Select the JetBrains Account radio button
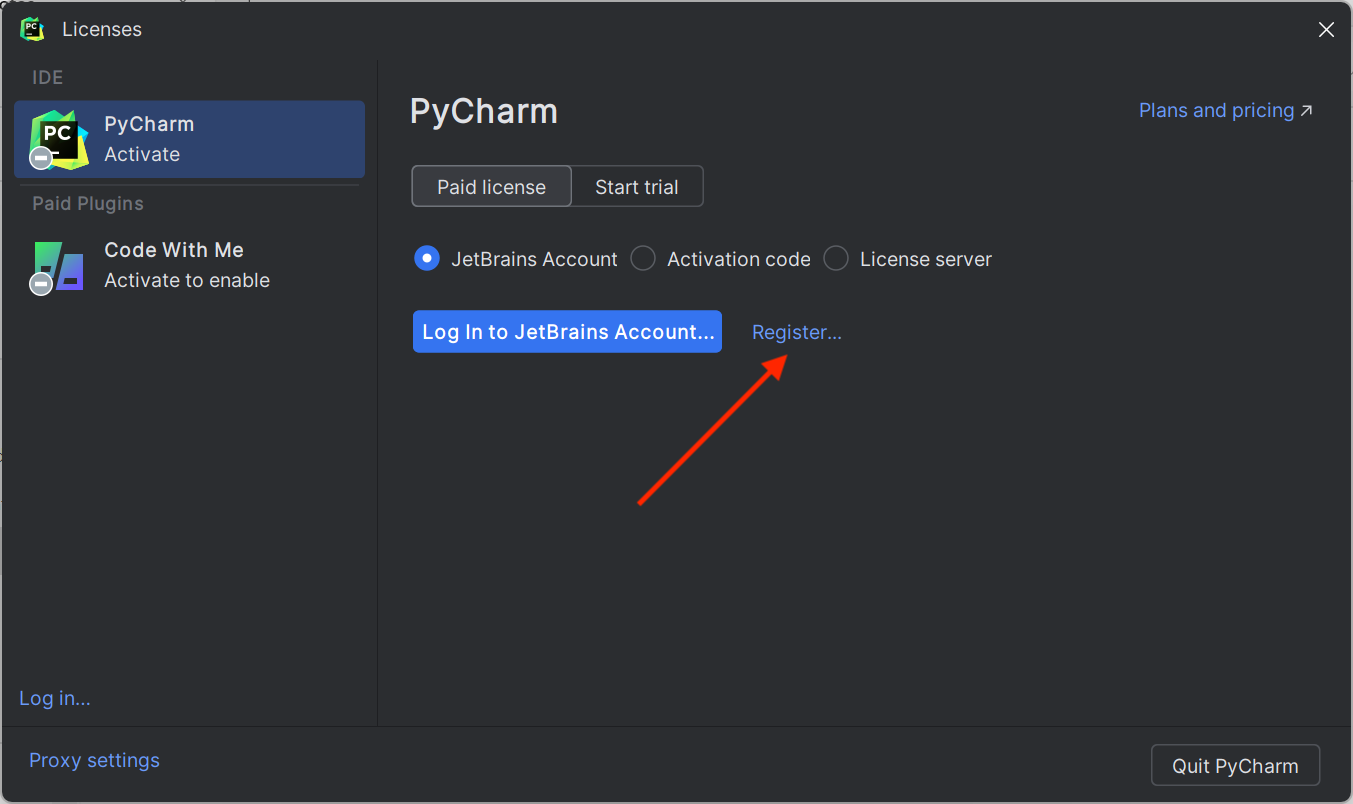This screenshot has height=804, width=1353. [x=427, y=259]
